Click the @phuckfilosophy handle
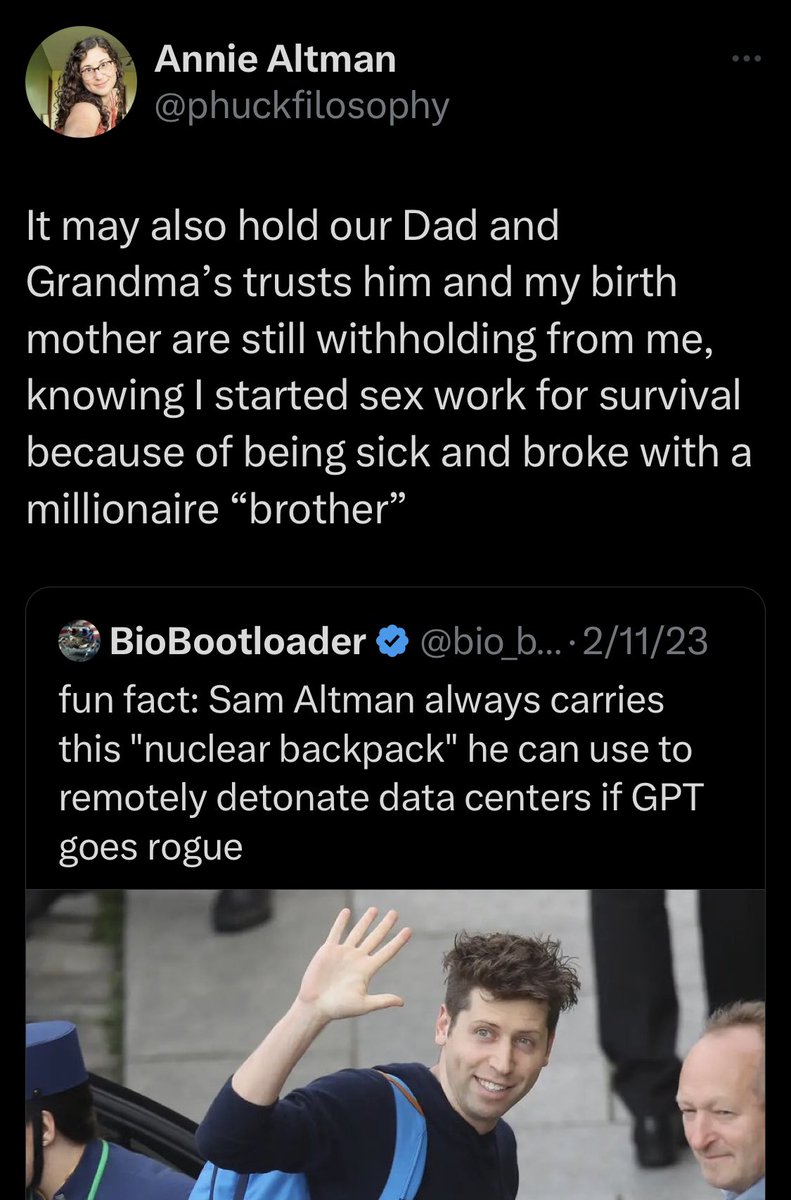The height and width of the screenshot is (1200, 791). tap(301, 105)
